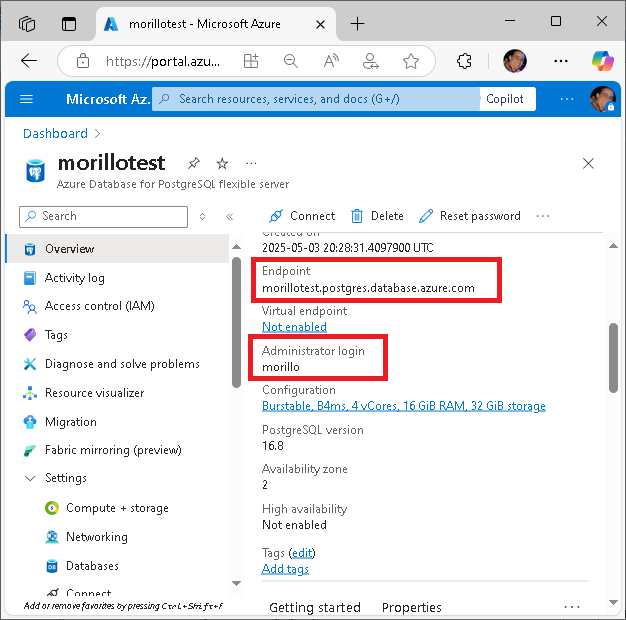Image resolution: width=626 pixels, height=620 pixels.
Task: Open browser Extensions puzzle icon
Action: point(464,61)
